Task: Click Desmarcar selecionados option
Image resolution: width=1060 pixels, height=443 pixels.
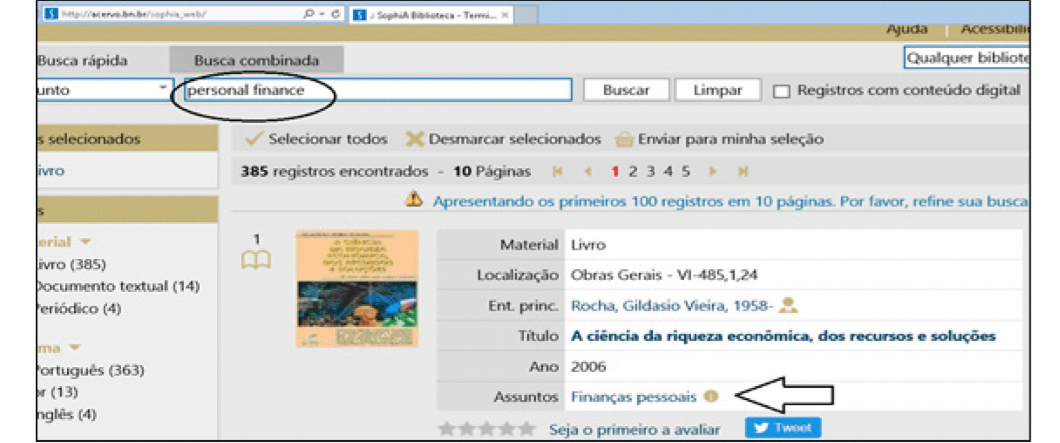Action: pyautogui.click(x=503, y=139)
